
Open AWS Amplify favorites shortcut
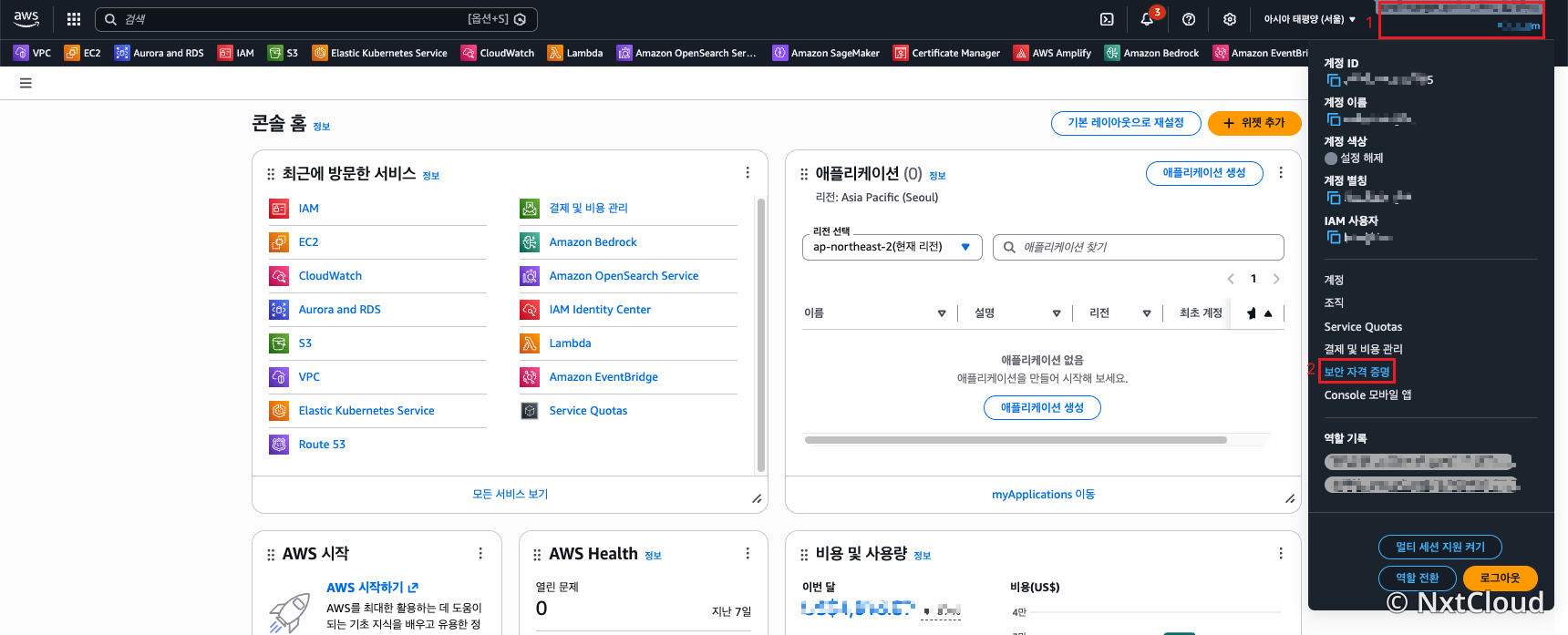pyautogui.click(x=1052, y=53)
